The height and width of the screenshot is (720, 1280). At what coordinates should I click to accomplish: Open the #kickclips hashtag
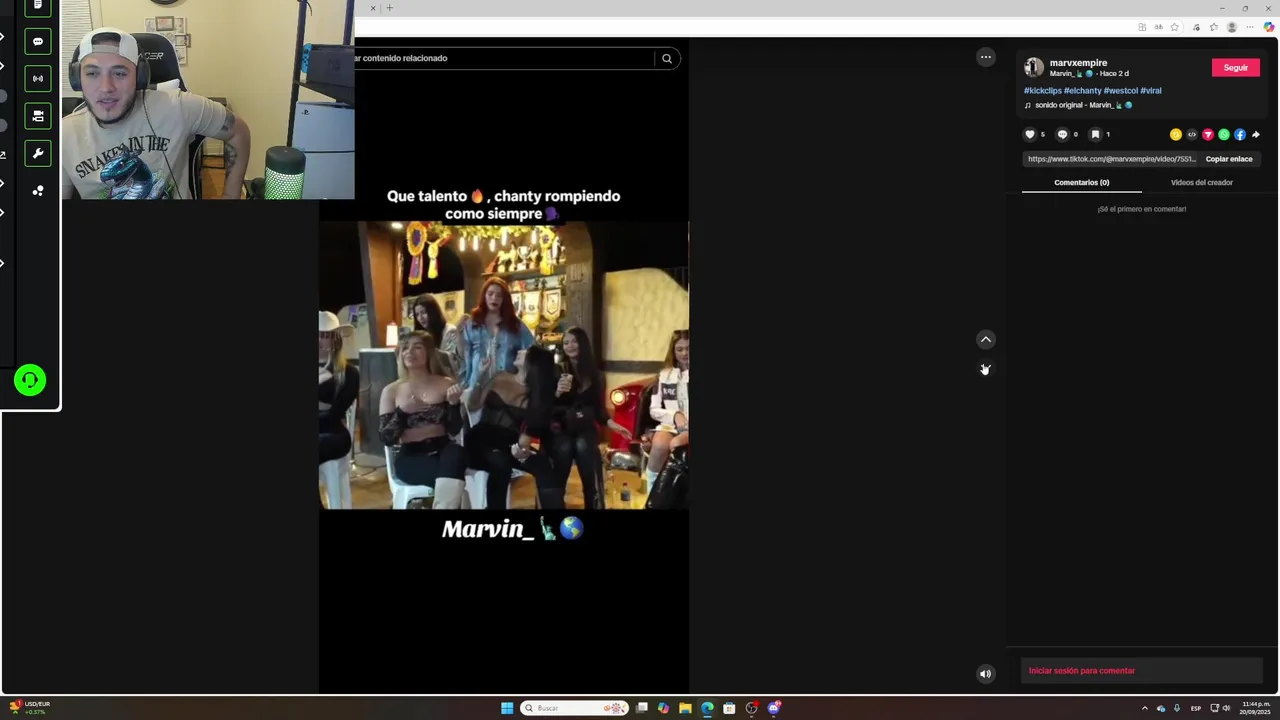[x=1043, y=91]
